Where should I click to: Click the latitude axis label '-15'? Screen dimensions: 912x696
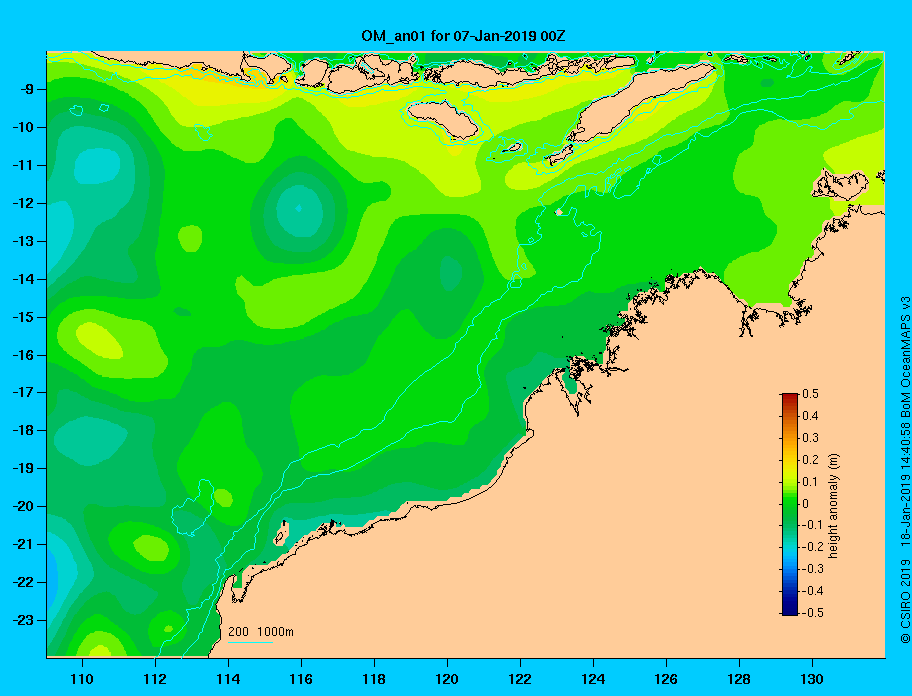tap(23, 317)
